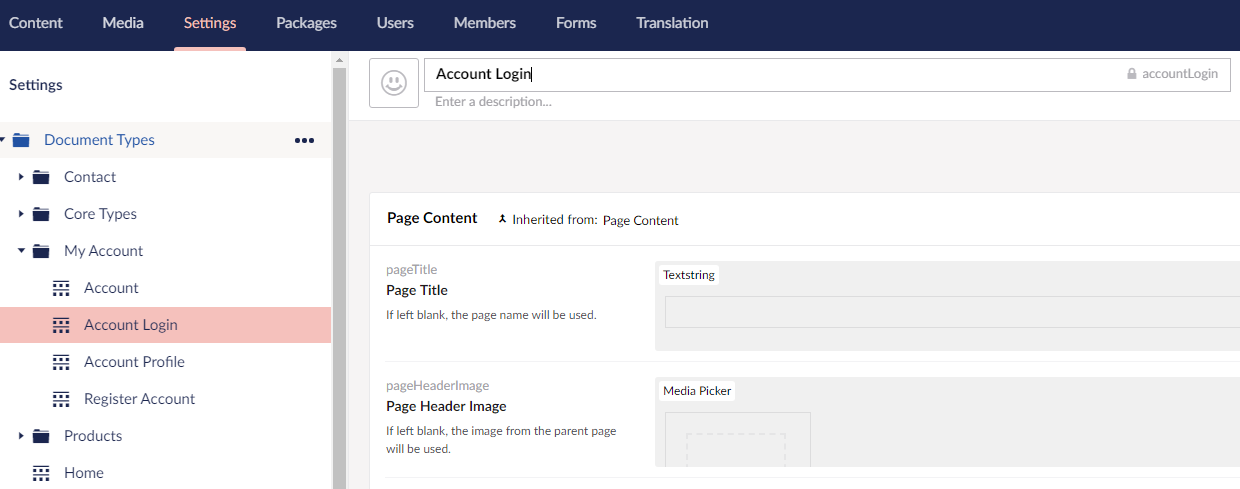Expand the Contact folder arrow
Screen dimensions: 1240x489
[21, 177]
